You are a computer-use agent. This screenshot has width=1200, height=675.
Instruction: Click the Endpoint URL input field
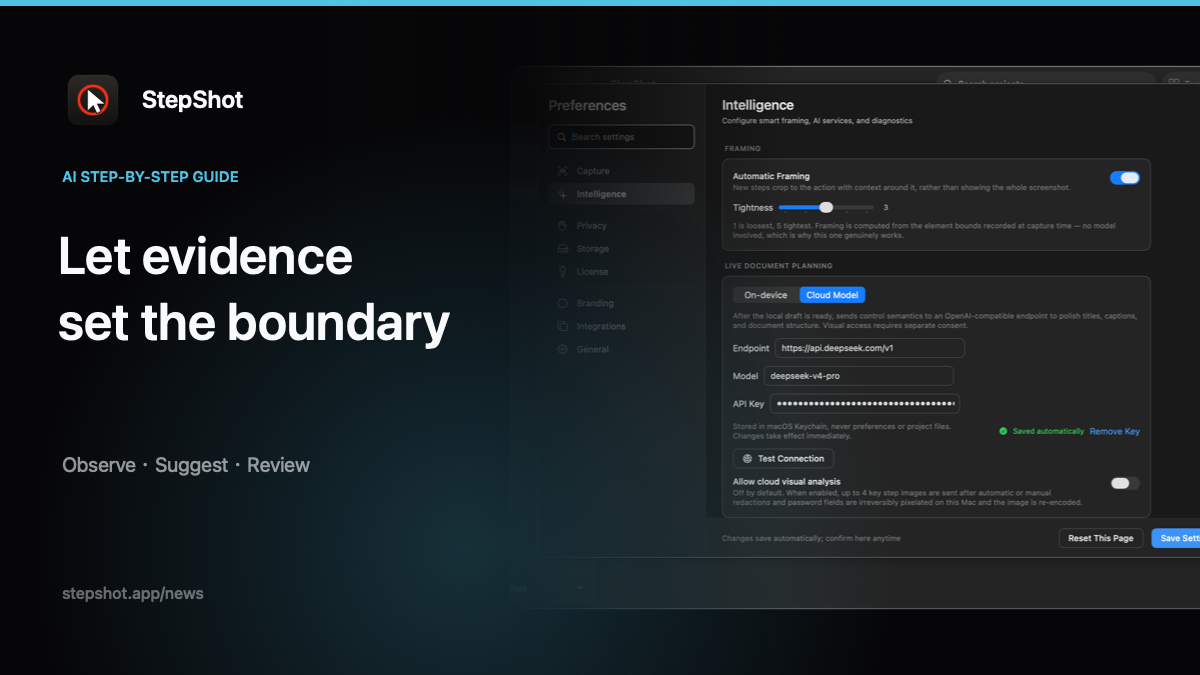coord(869,348)
